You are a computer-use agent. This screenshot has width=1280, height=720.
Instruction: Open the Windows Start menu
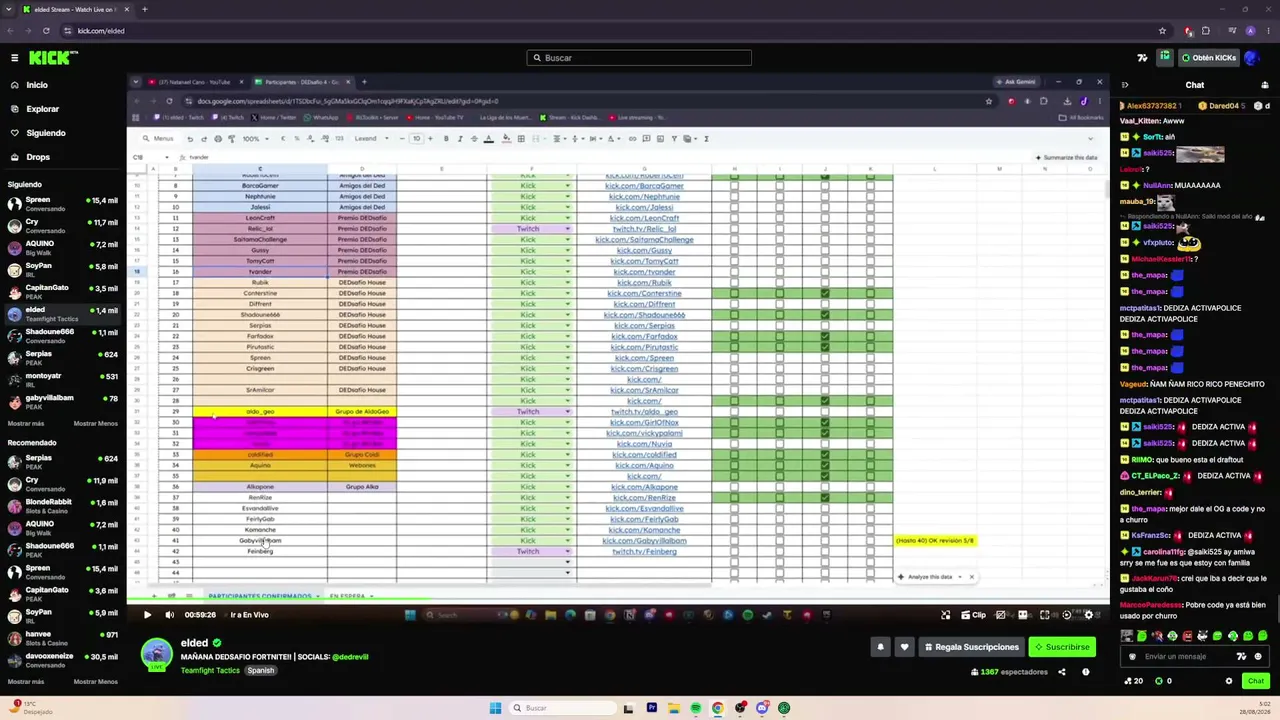(495, 708)
